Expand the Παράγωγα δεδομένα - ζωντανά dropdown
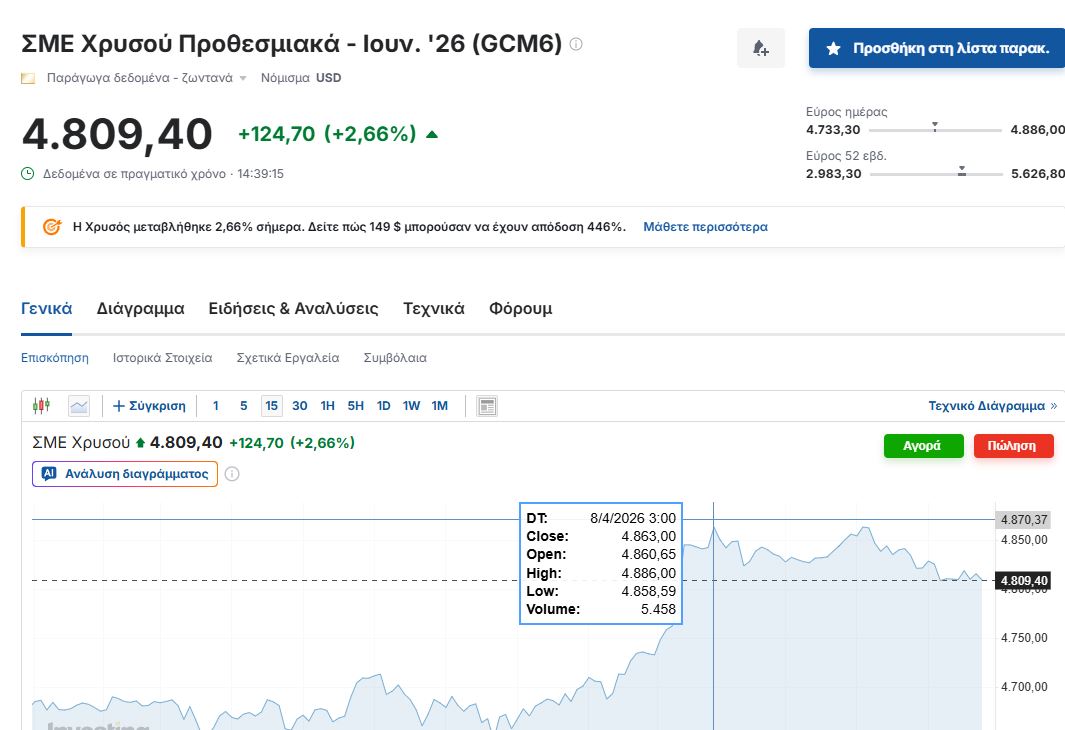1065x730 pixels. click(x=242, y=78)
